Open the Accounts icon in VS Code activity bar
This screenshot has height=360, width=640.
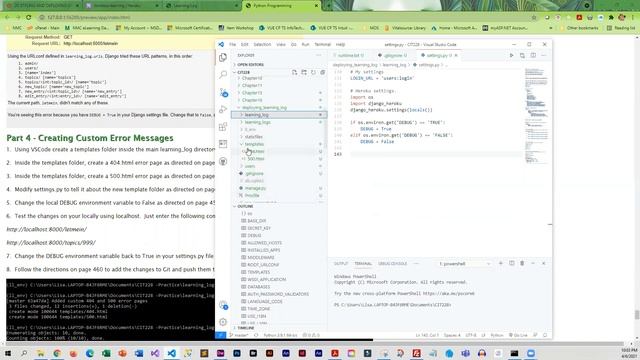[223, 305]
